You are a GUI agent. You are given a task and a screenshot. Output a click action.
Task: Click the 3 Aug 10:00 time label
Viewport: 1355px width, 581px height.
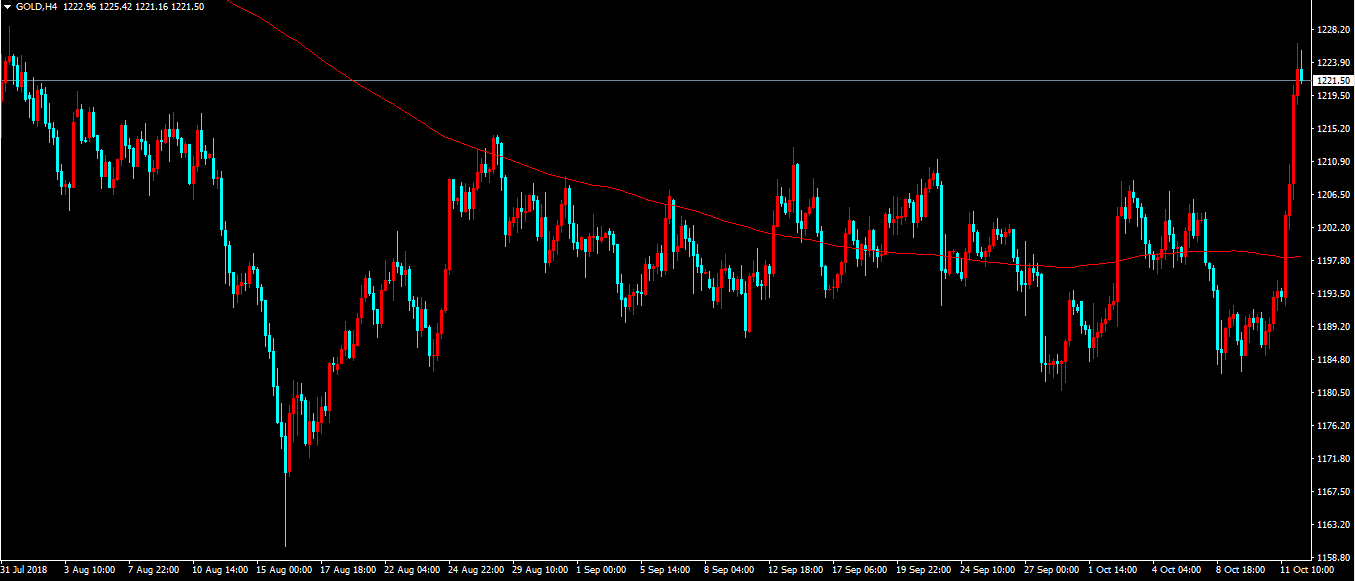tap(90, 570)
